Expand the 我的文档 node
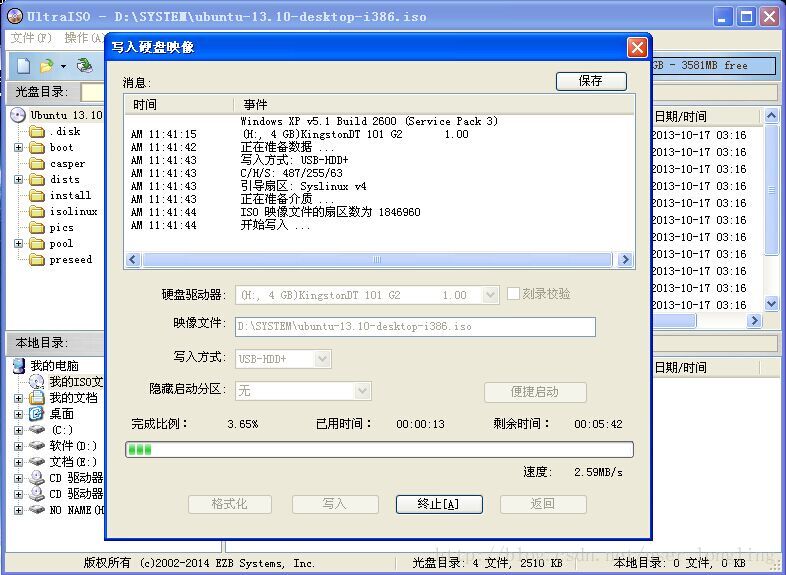 coord(19,398)
